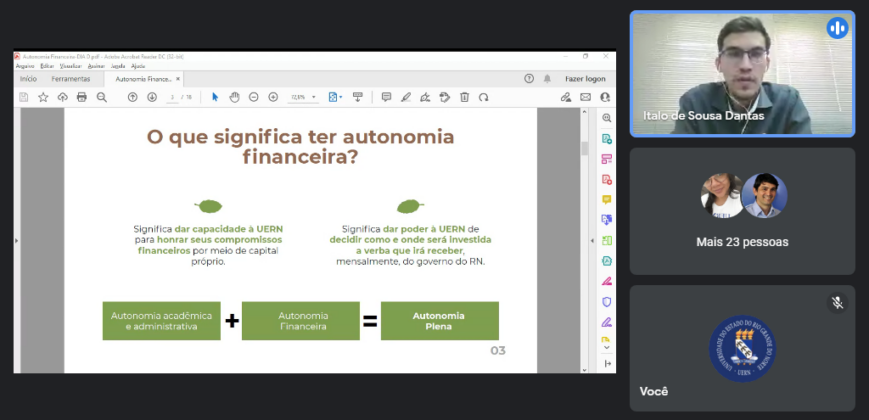
Task: Open the Mais 23 pessoas participants tile
Action: (x=743, y=211)
